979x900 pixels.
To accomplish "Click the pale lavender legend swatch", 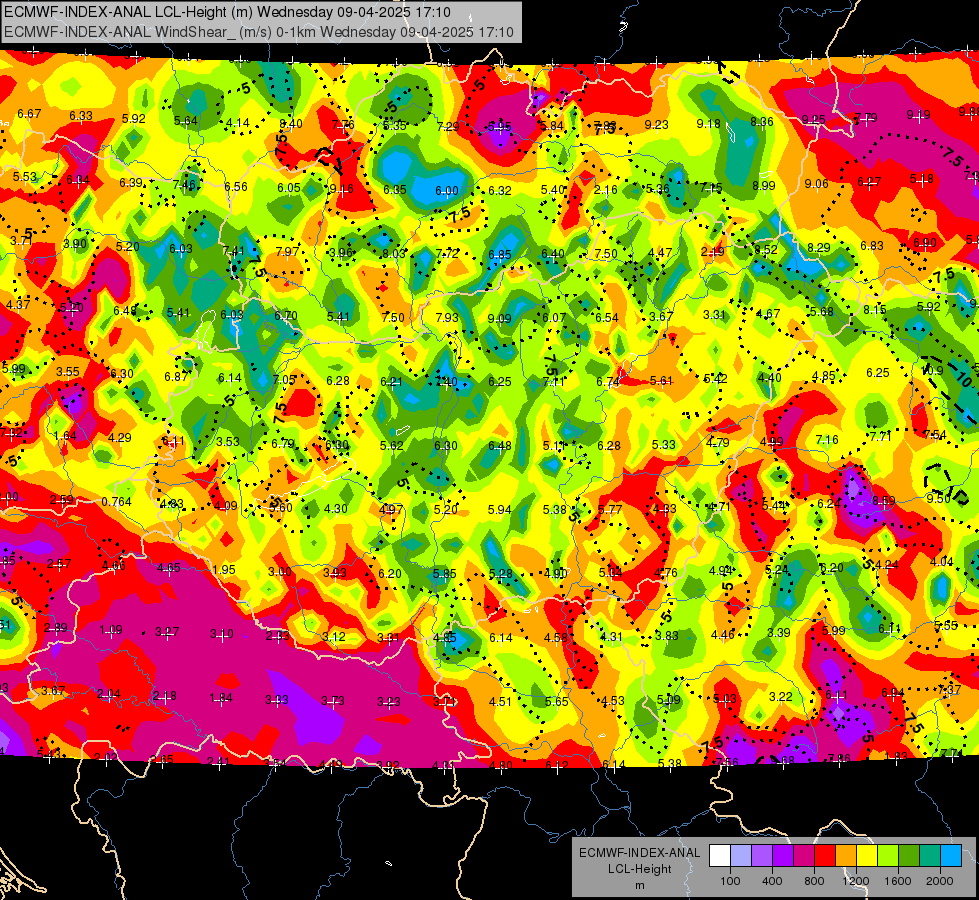I will click(x=740, y=856).
